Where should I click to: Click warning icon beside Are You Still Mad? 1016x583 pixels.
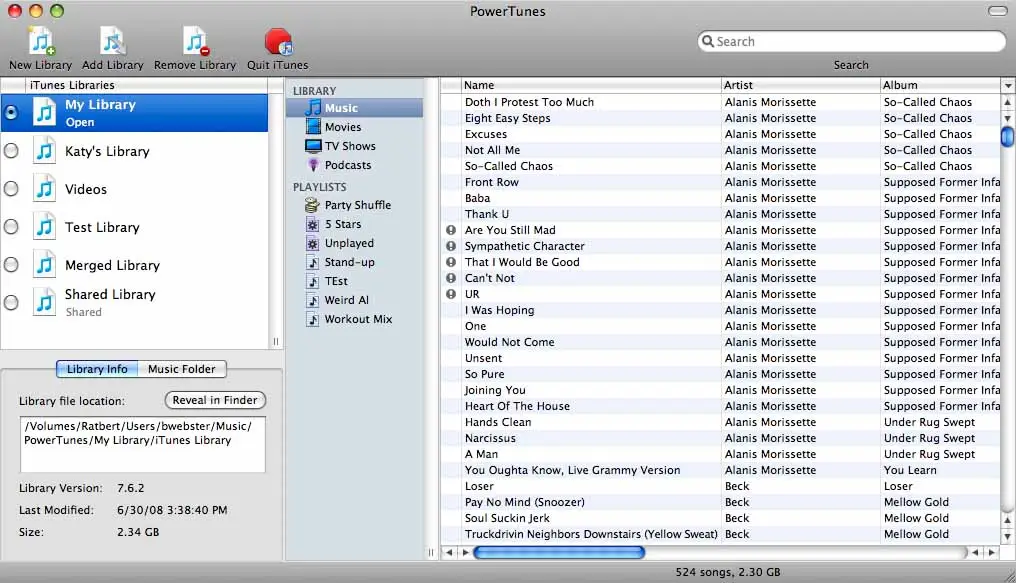[451, 230]
